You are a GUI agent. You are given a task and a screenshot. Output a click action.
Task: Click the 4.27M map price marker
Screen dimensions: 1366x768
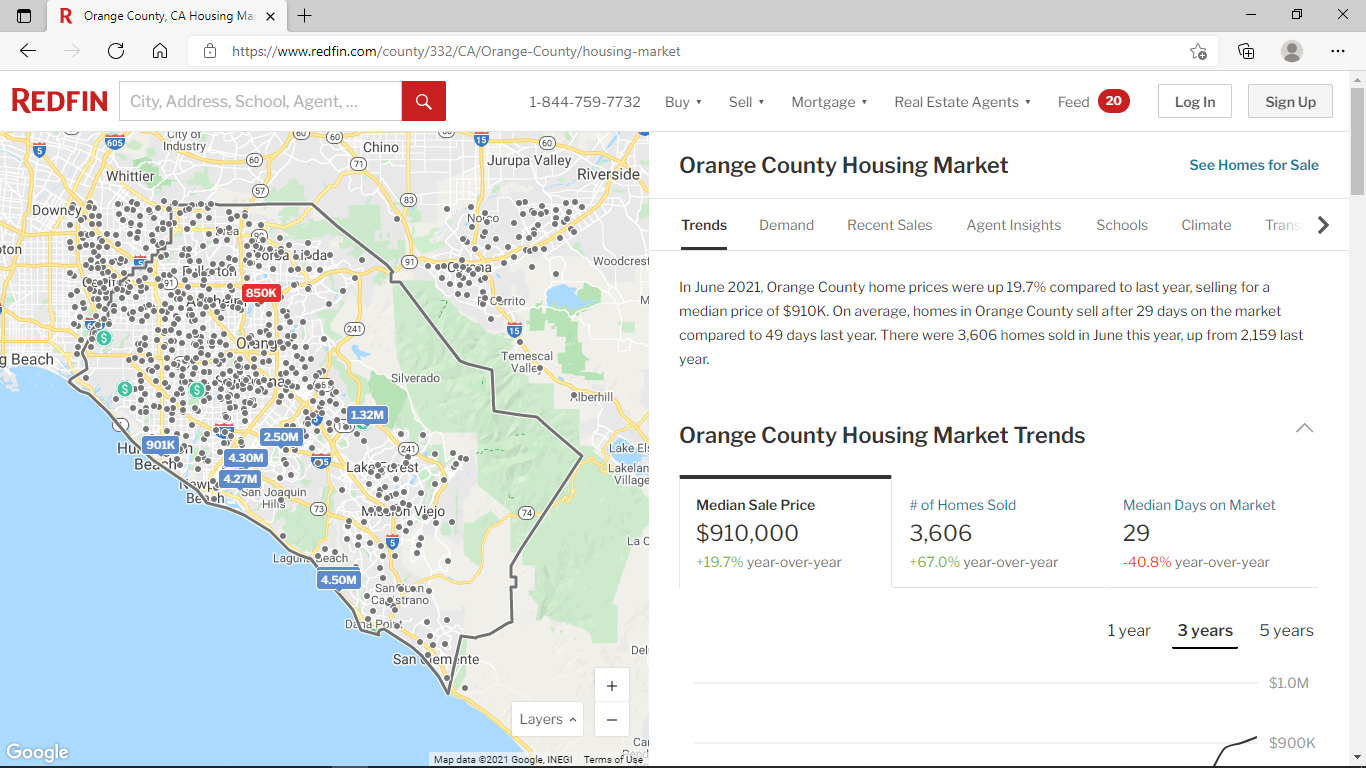point(240,478)
